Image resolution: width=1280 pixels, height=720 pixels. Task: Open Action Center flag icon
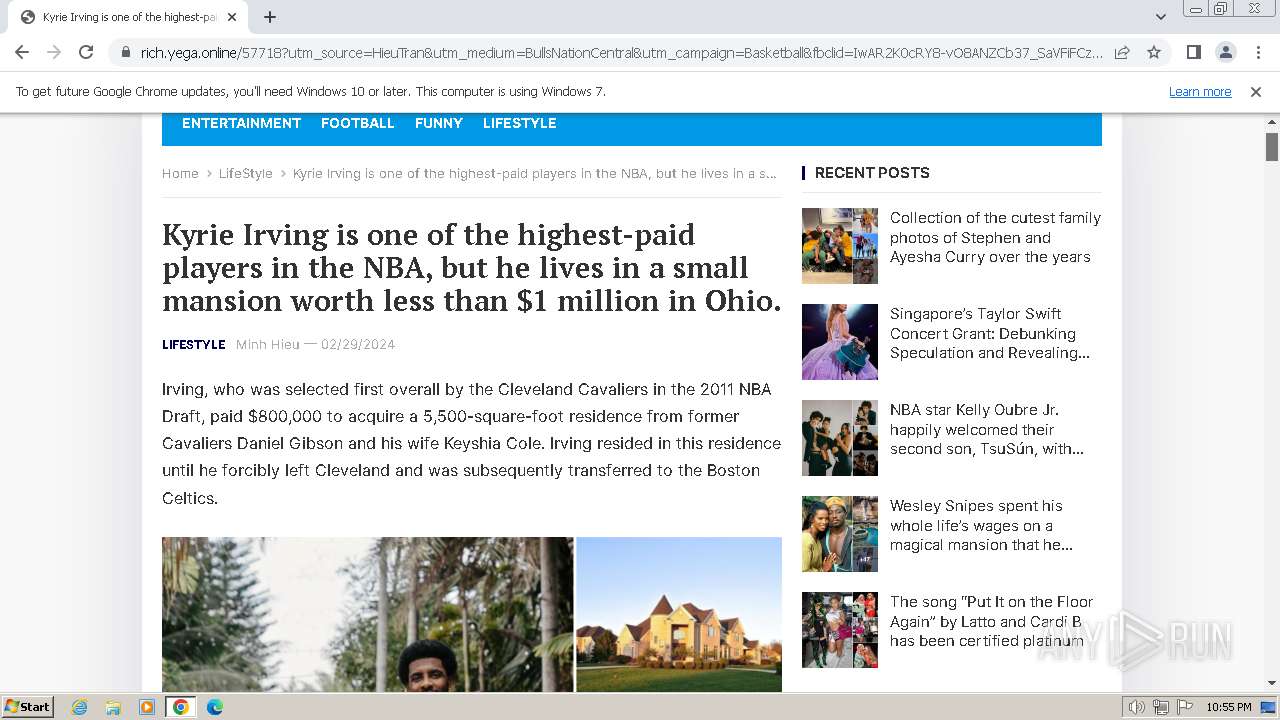[1185, 707]
